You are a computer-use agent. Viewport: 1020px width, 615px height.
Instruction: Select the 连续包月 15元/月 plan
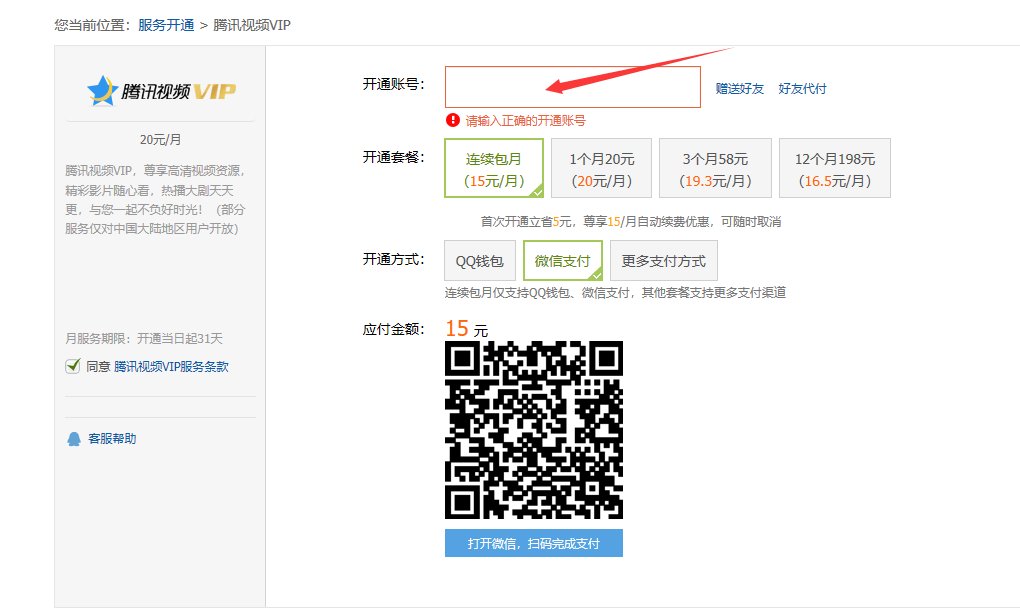pos(495,169)
